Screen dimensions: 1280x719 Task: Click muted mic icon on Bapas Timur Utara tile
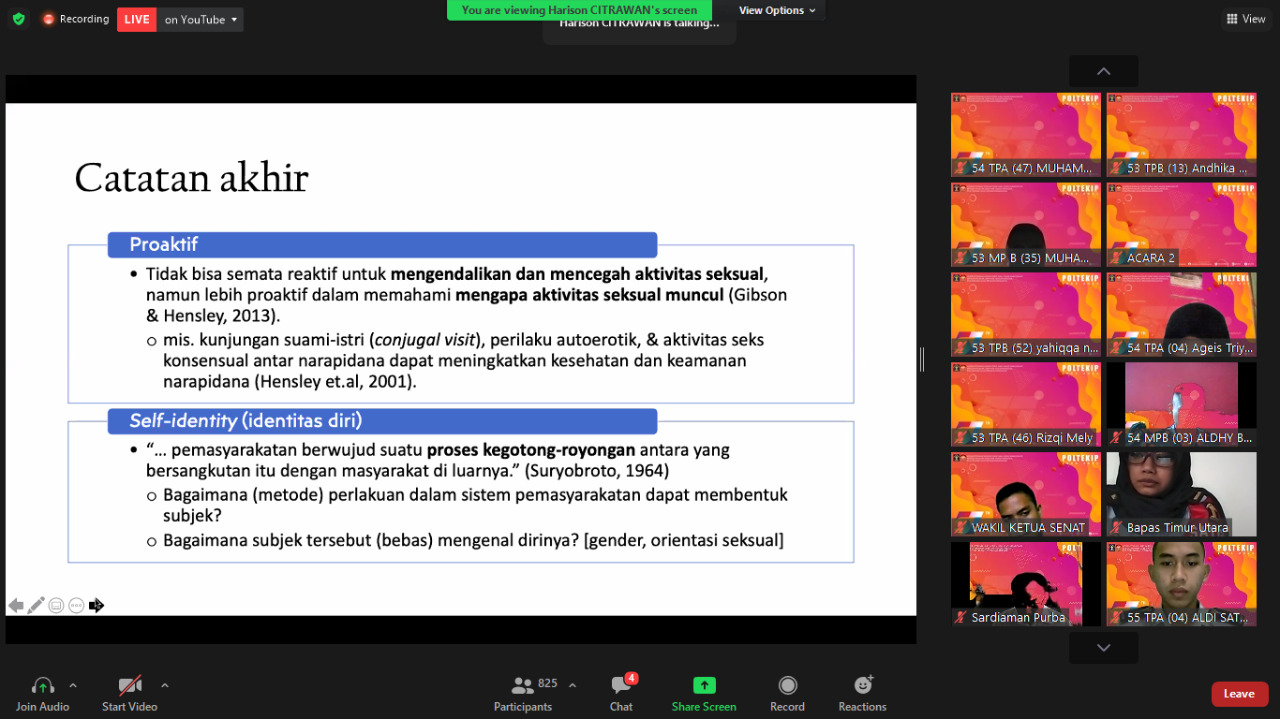[x=1117, y=527]
